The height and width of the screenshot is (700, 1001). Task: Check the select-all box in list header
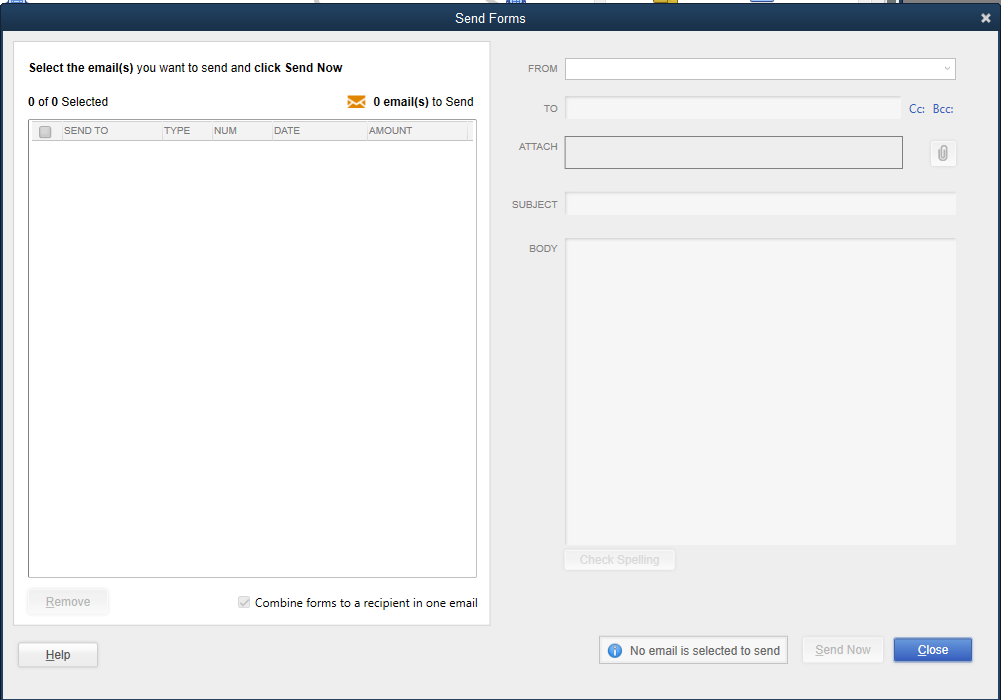[x=44, y=130]
